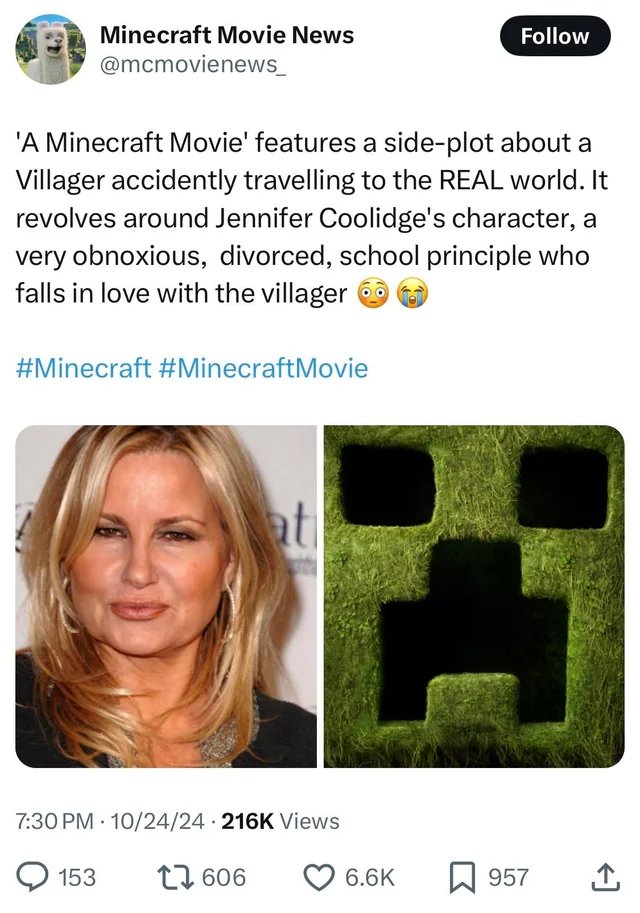
Task: Click the 606 reposts count
Action: point(224,877)
